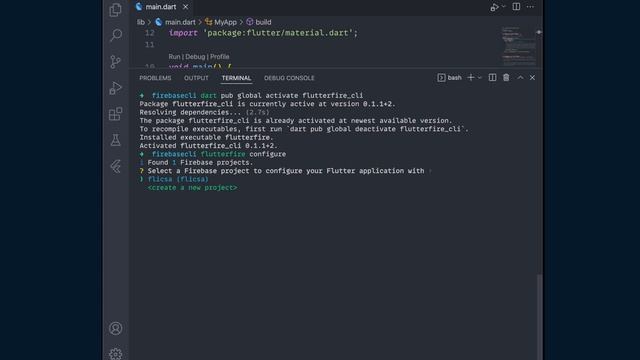The height and width of the screenshot is (360, 640).
Task: Create a new terminal with plus icon
Action: (471, 78)
